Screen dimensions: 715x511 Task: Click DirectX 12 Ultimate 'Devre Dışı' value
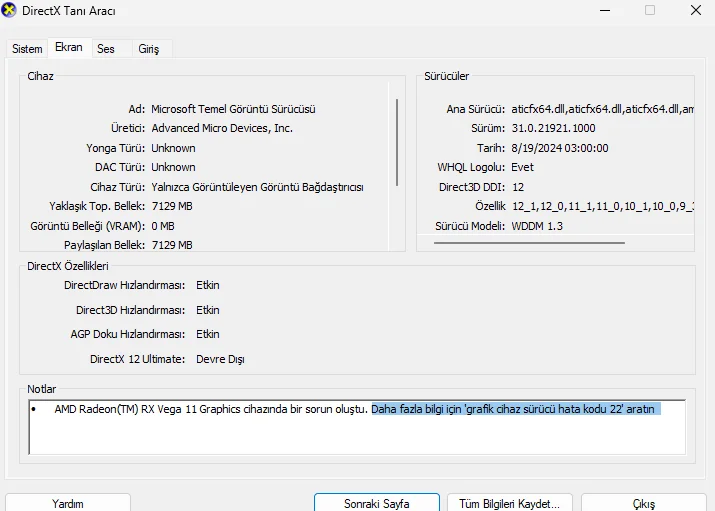(220, 360)
